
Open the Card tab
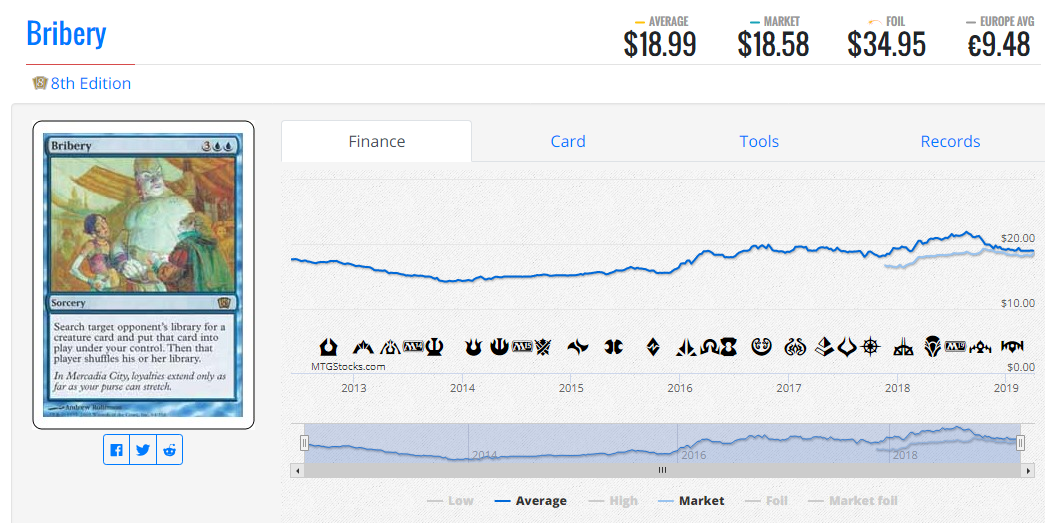(x=568, y=141)
